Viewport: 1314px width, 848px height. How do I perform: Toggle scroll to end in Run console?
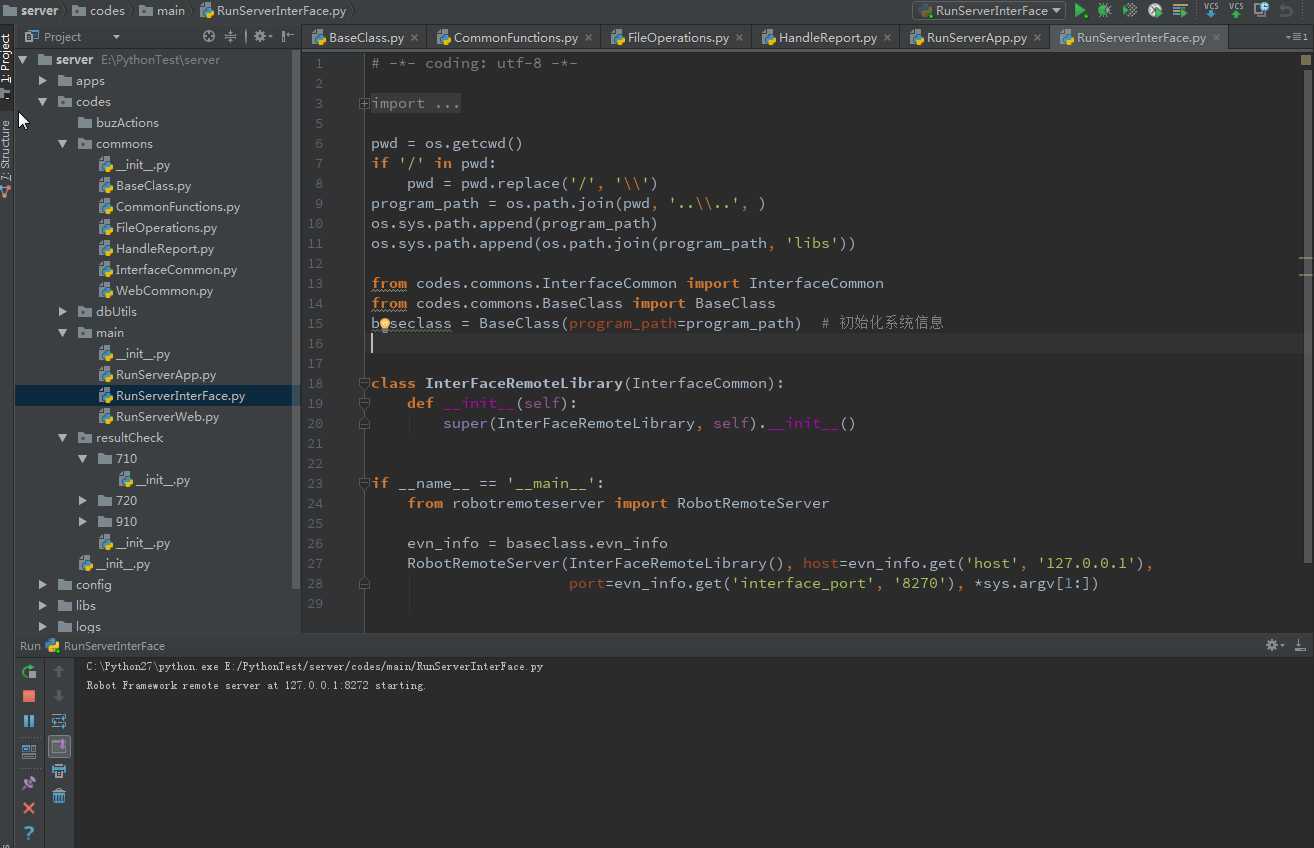coord(59,746)
